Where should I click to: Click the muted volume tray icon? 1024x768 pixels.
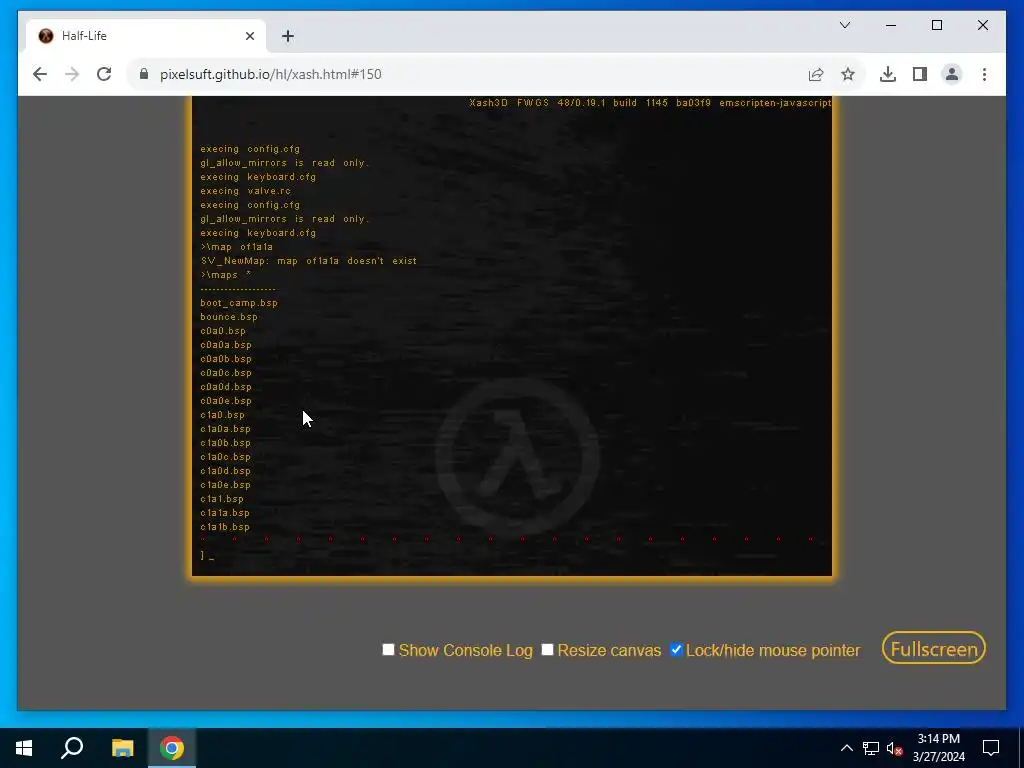click(x=894, y=748)
